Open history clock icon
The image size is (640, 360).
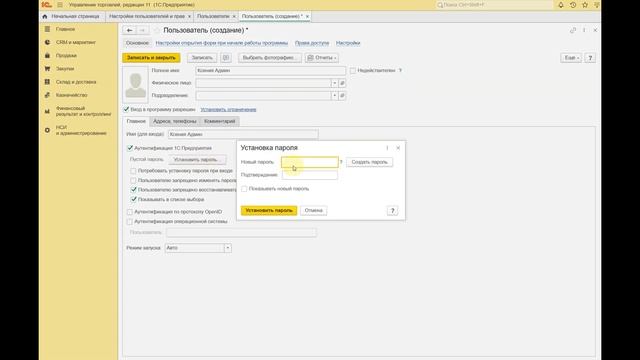tap(573, 5)
